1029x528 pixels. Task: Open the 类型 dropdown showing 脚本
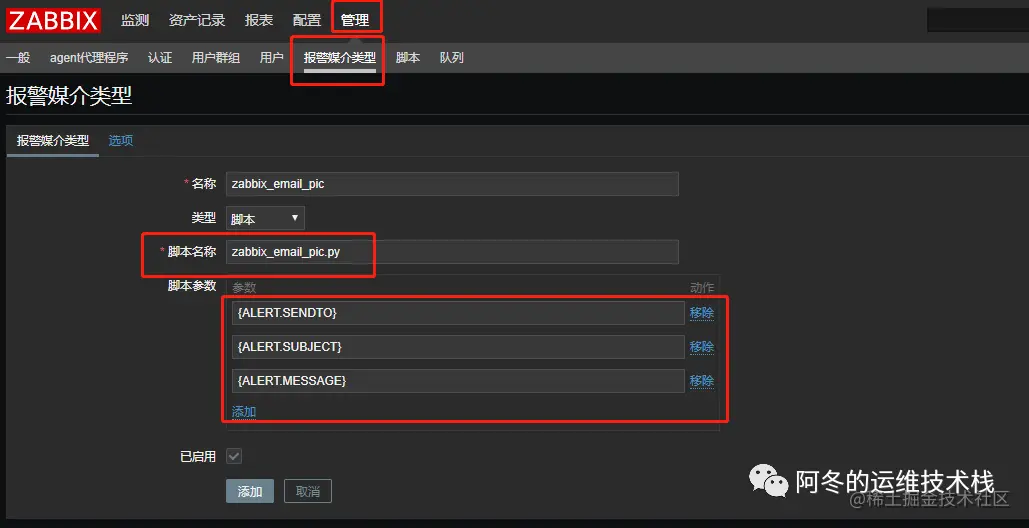(x=265, y=218)
